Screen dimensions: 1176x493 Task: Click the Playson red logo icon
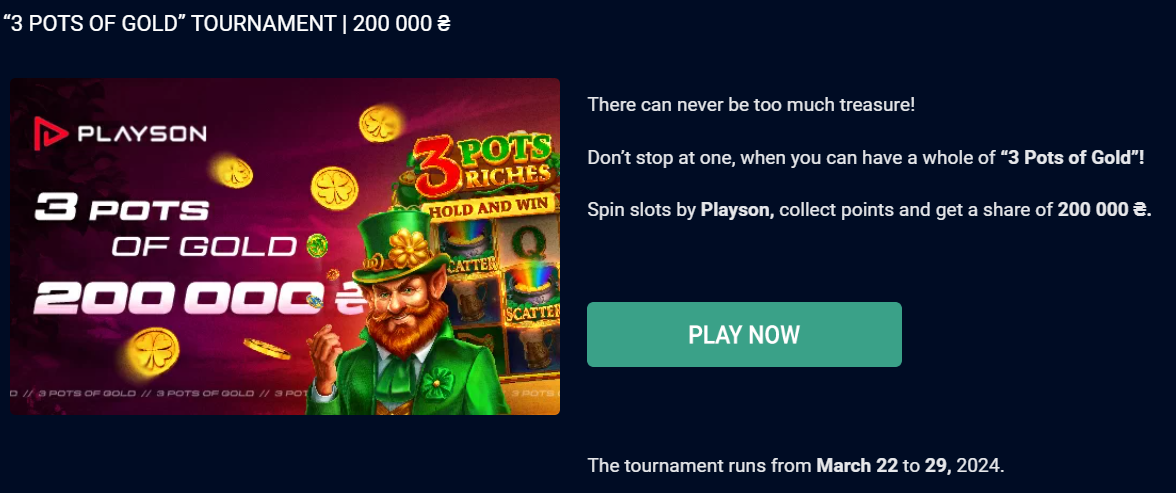point(50,134)
